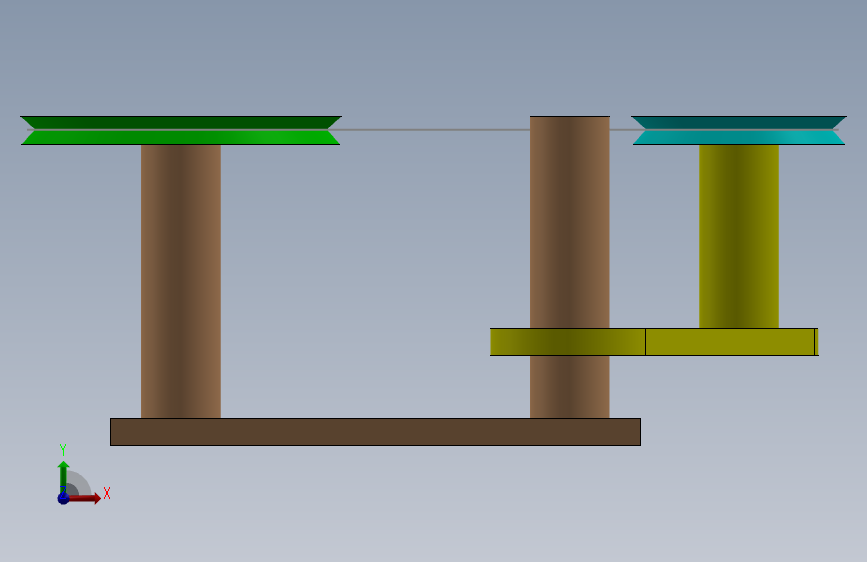Viewport: 867px width, 562px height.
Task: Select the thin gray belt line between the pulleys
Action: (x=435, y=130)
